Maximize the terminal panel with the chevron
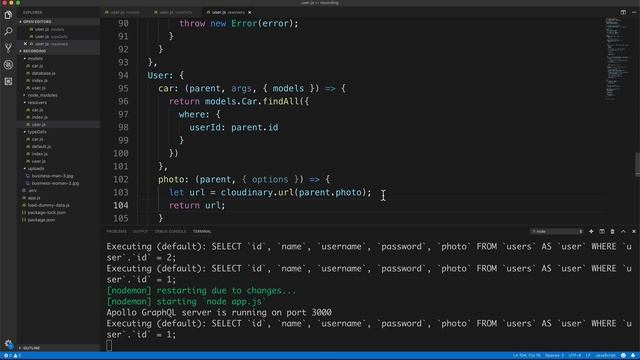Screen dimensions: 640x360 coord(623,231)
